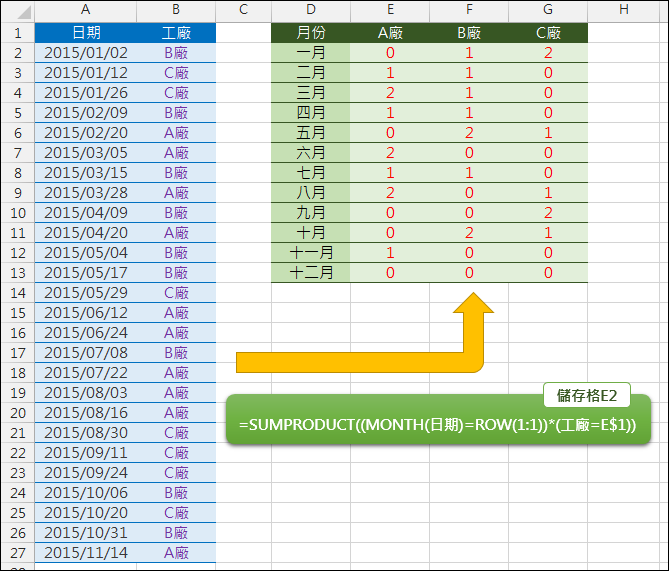The image size is (669, 571).
Task: Select date cell 2015/01/02
Action: click(86, 53)
